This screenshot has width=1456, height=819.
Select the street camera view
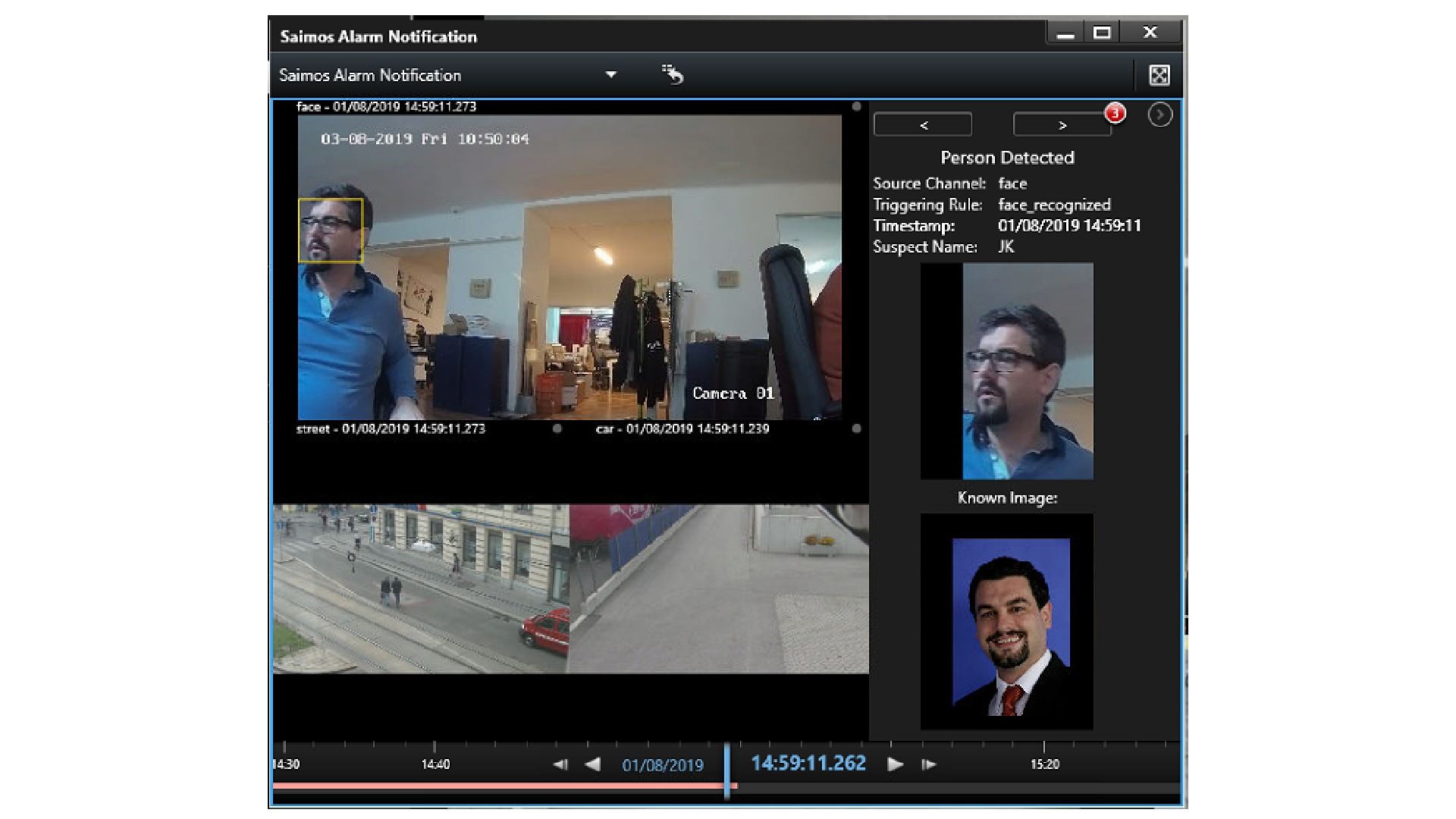pyautogui.click(x=421, y=588)
